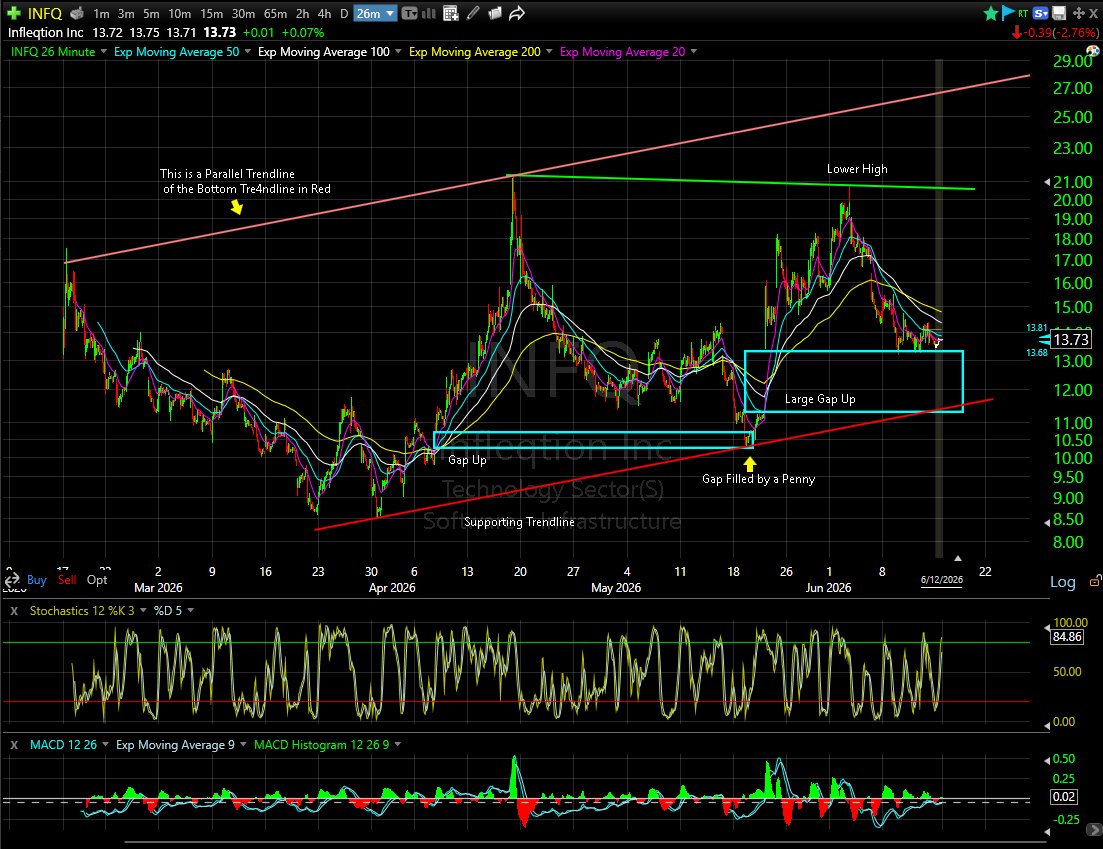The width and height of the screenshot is (1103, 849).
Task: Switch to the 30m timeframe
Action: point(243,13)
